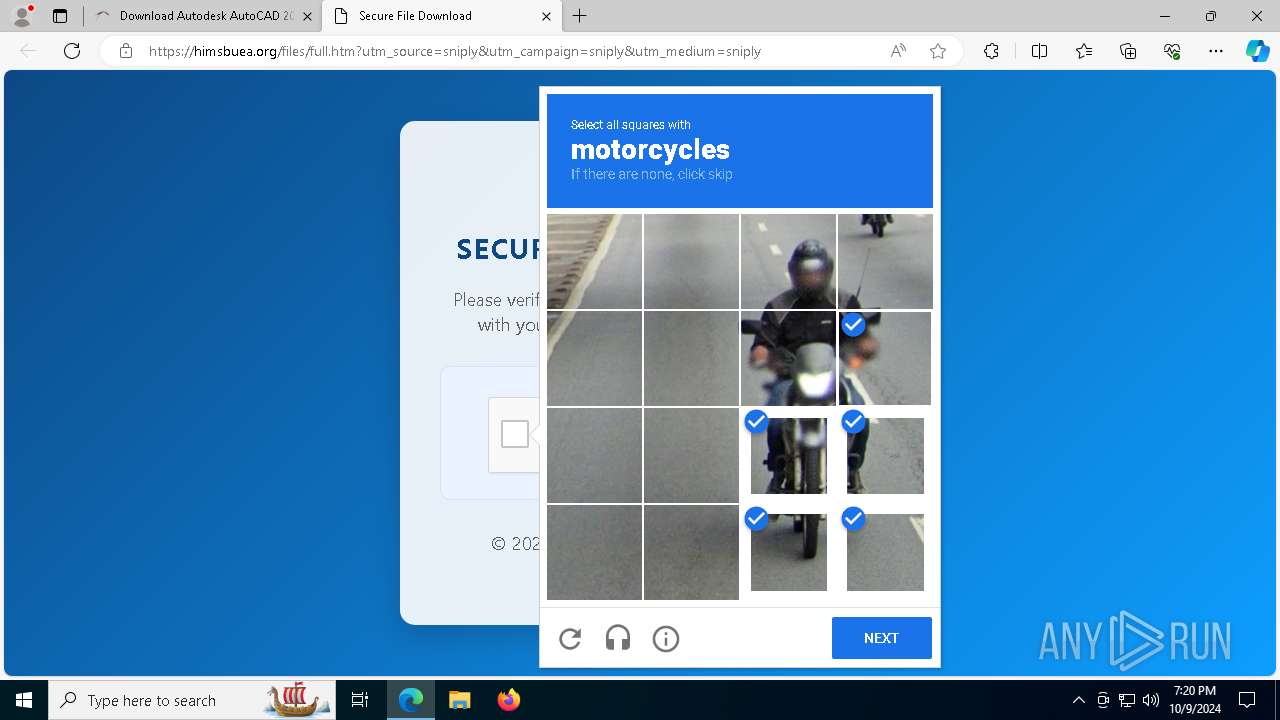The height and width of the screenshot is (720, 1280).
Task: Deselect the checked tile right of the fork
Action: 885,455
